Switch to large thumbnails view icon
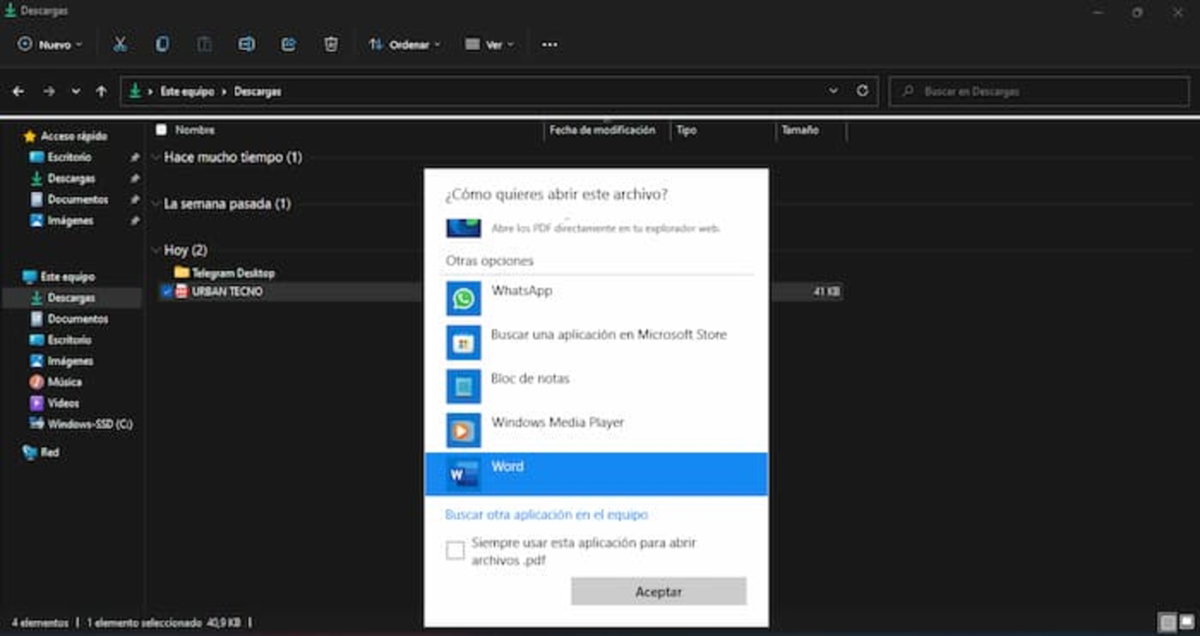Screen dimensions: 1200x636 1185,623
